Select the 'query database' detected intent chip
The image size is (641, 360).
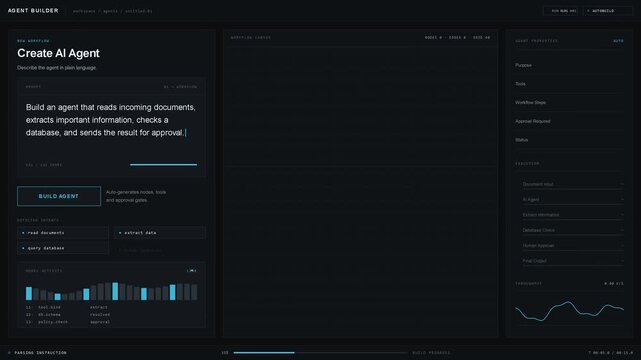pos(63,248)
